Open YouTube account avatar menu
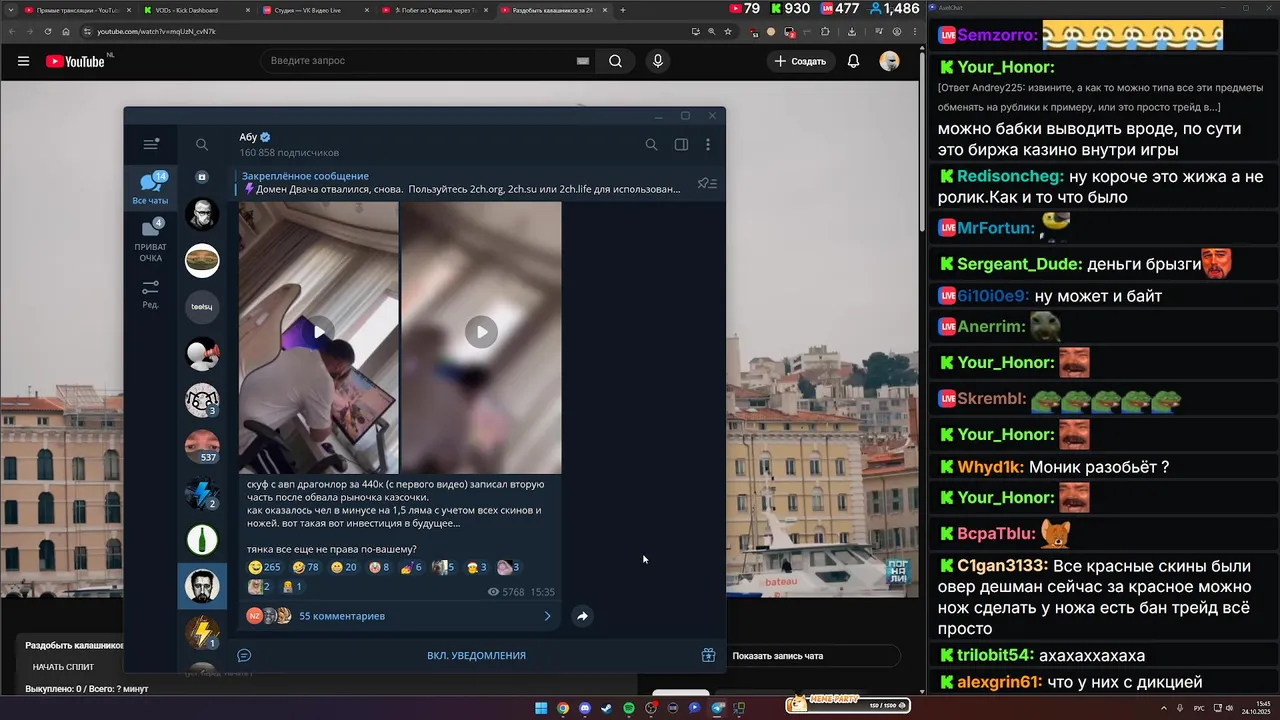The image size is (1280, 720). pyautogui.click(x=889, y=61)
